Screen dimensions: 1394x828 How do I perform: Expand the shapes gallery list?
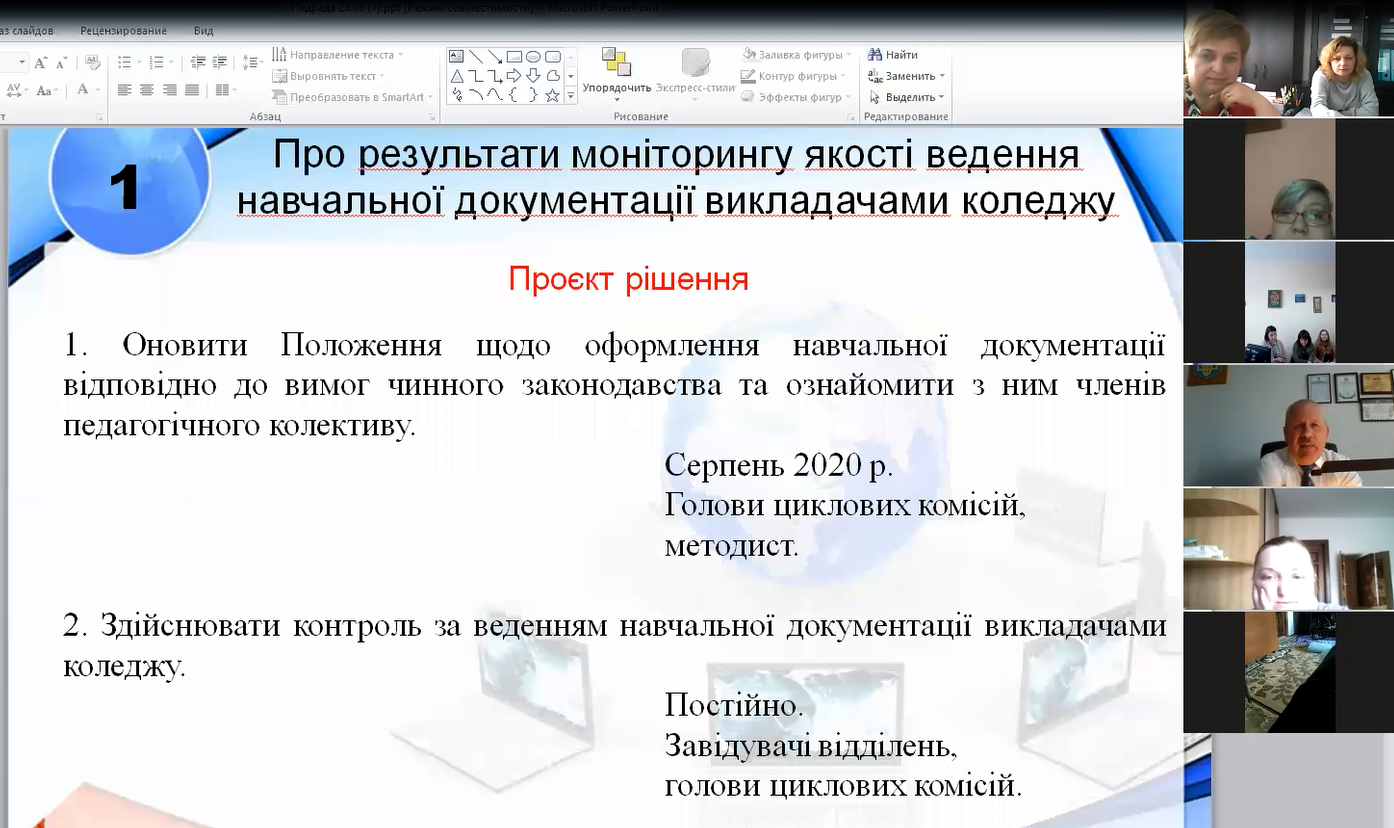[571, 96]
